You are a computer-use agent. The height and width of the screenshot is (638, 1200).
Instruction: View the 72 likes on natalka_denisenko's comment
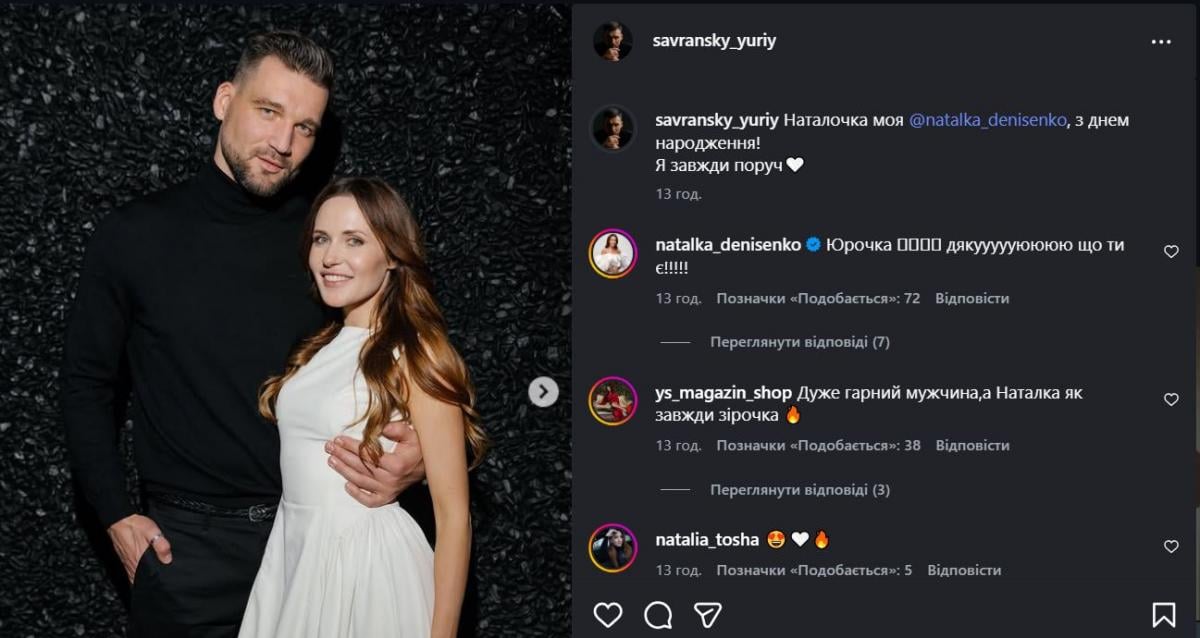(x=818, y=298)
